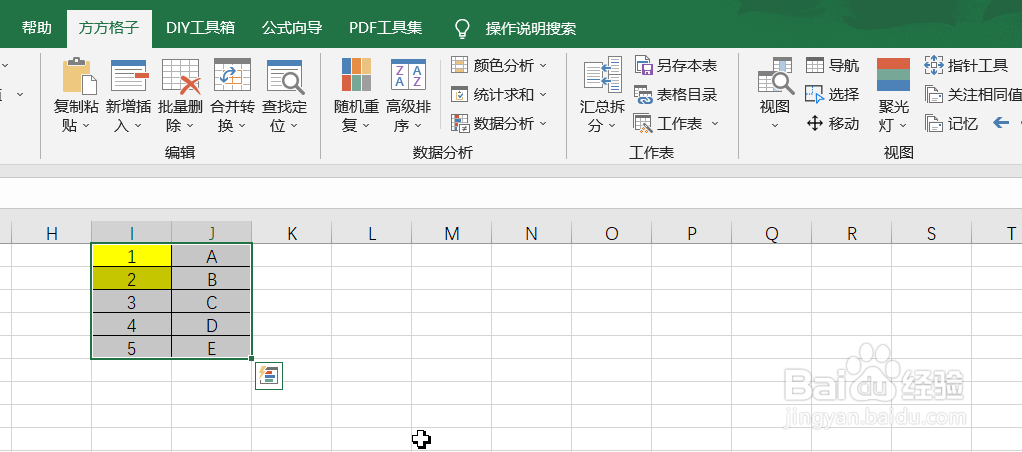Click the 复制粘贴 clipboard icon
The width and height of the screenshot is (1022, 452).
click(80, 76)
